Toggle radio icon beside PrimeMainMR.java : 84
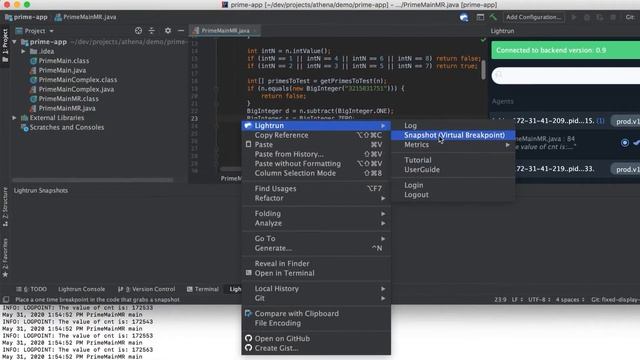The width and height of the screenshot is (640, 360). click(624, 143)
